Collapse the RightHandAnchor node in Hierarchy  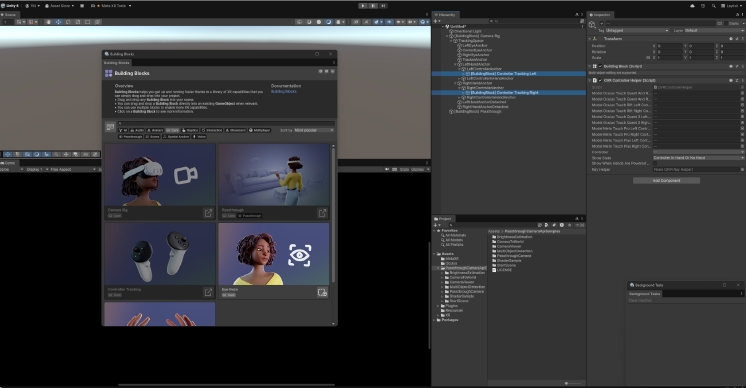[x=456, y=83]
